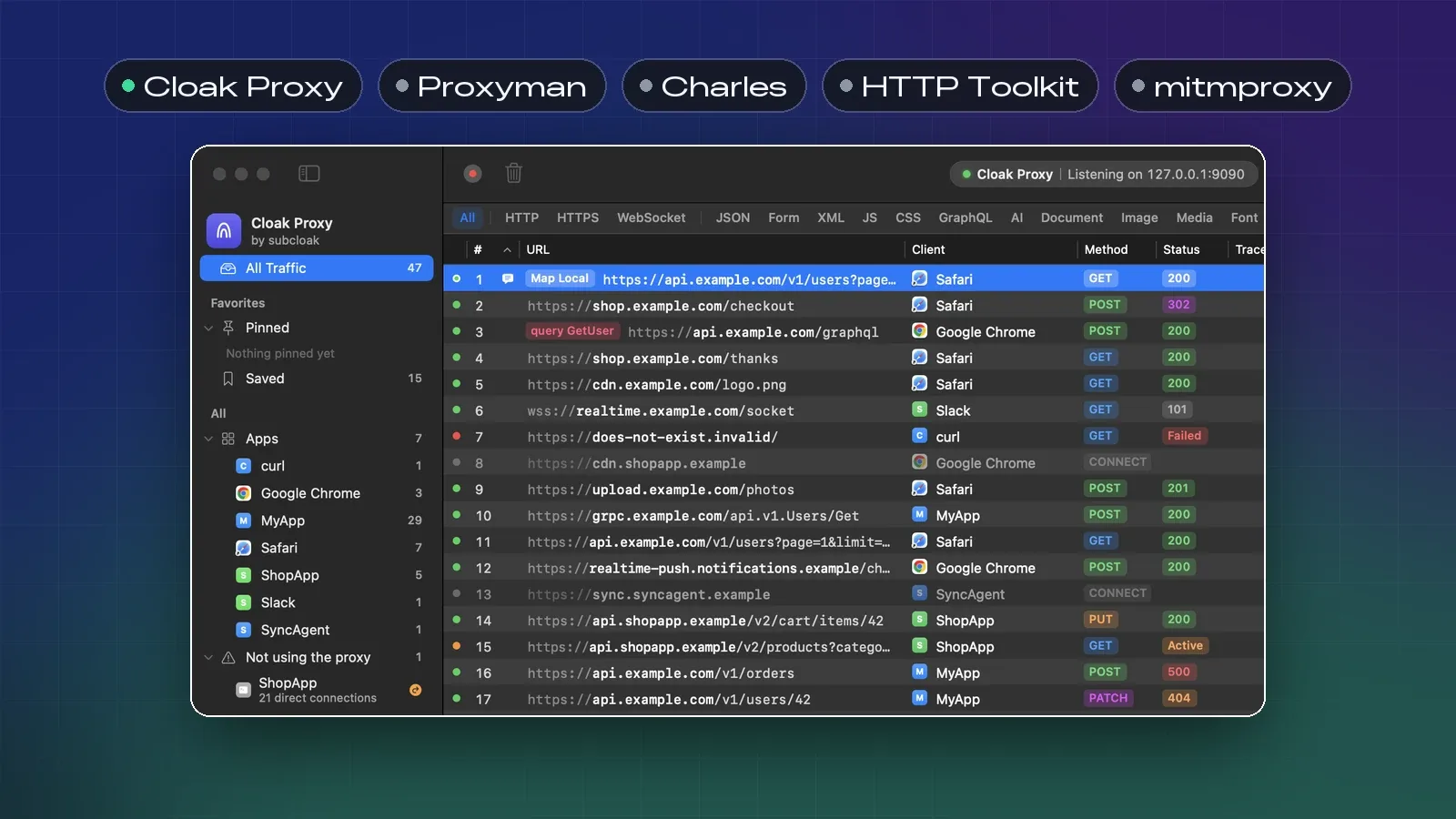Click the pin icon beside Pinned
The width and height of the screenshot is (1456, 819).
228,328
